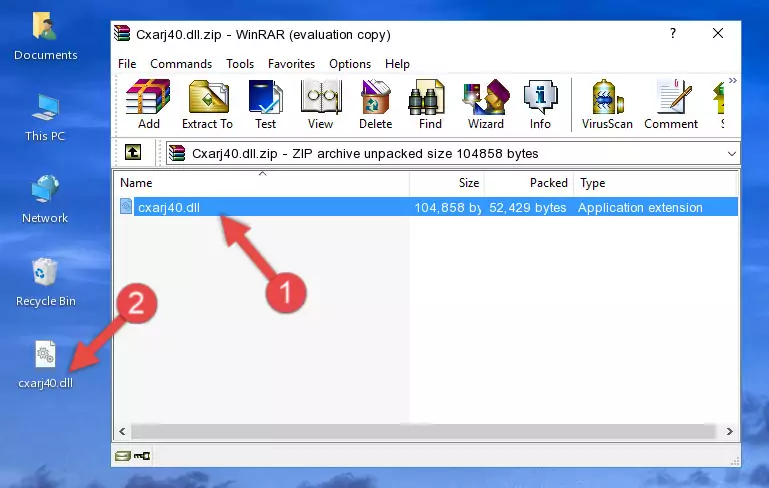This screenshot has height=488, width=769.
Task: Open the archive path dropdown
Action: tap(731, 154)
